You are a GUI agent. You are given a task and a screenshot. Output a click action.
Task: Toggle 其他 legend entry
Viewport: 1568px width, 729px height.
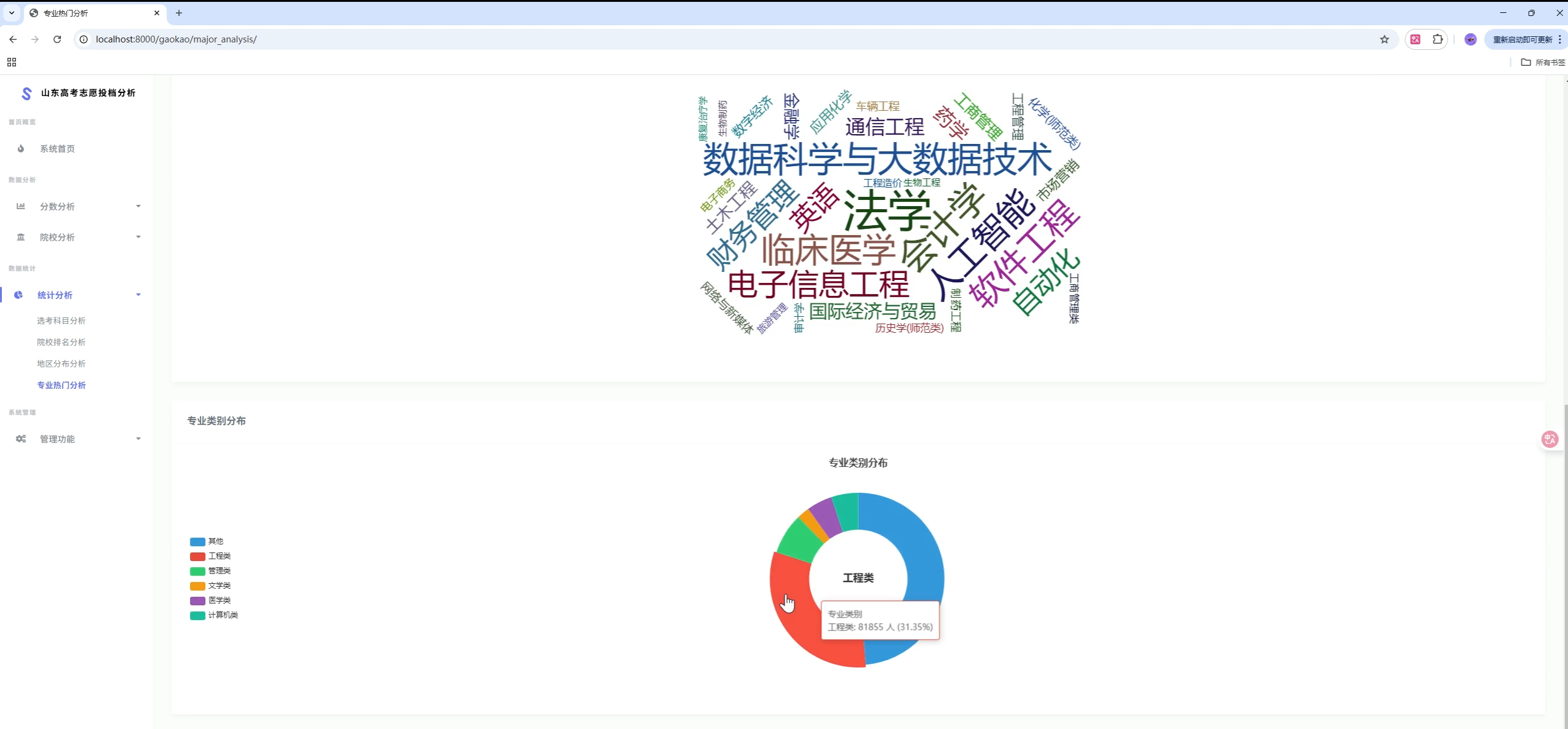(207, 541)
